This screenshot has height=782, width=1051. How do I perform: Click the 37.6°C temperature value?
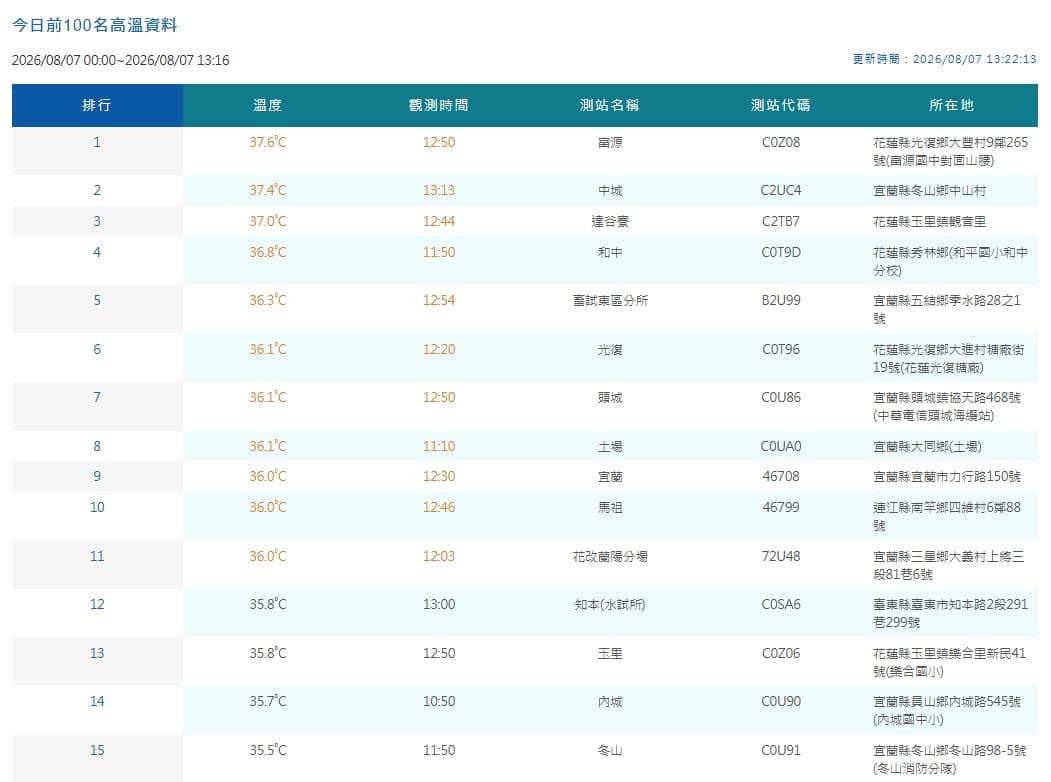(268, 142)
